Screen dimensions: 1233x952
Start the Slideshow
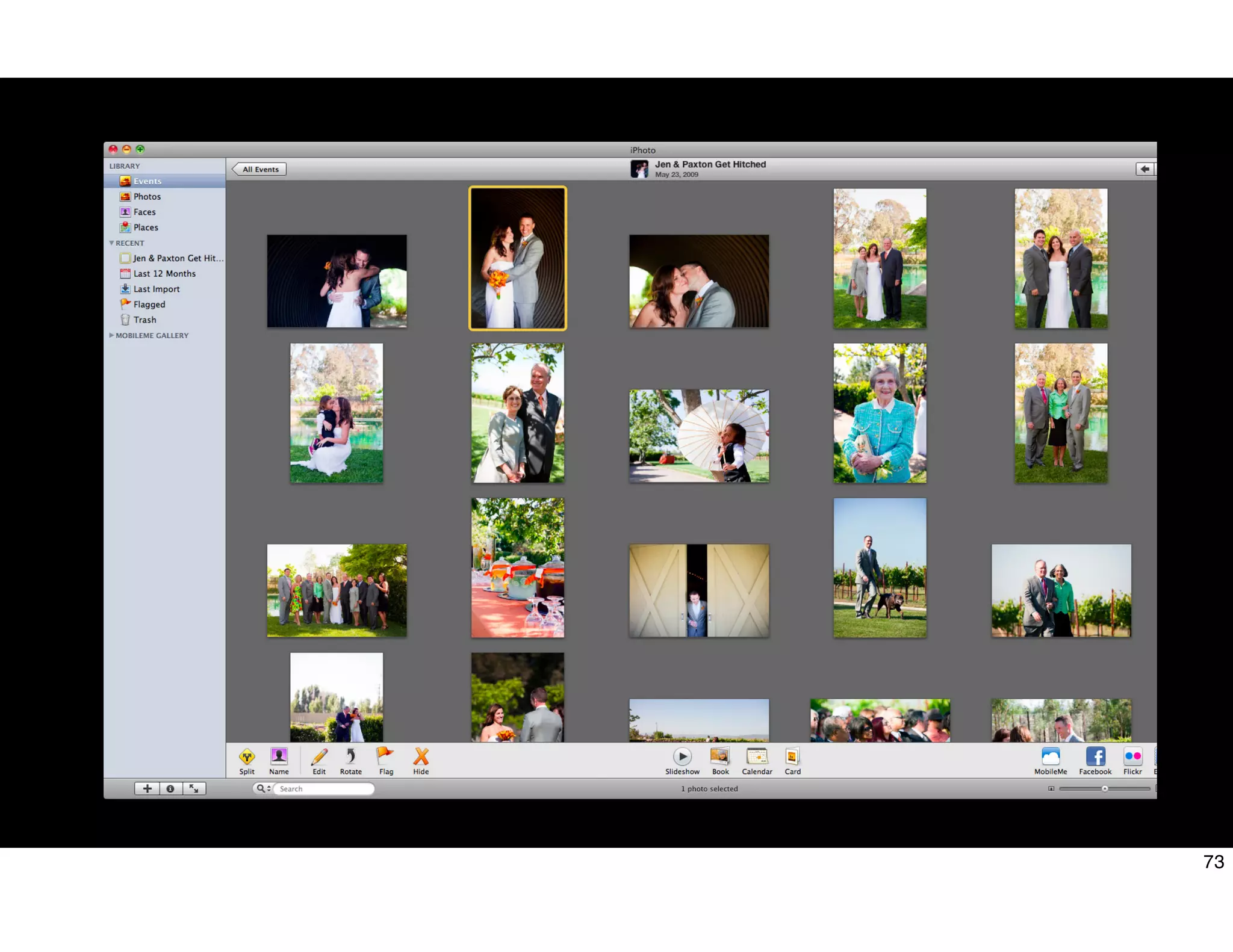(682, 757)
